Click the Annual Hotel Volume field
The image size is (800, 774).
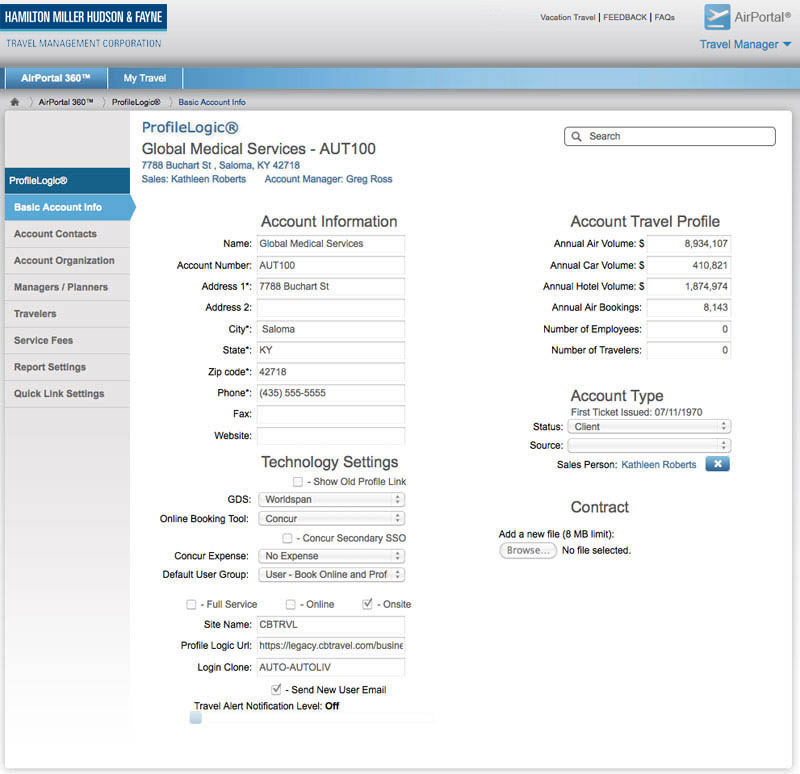(x=689, y=287)
